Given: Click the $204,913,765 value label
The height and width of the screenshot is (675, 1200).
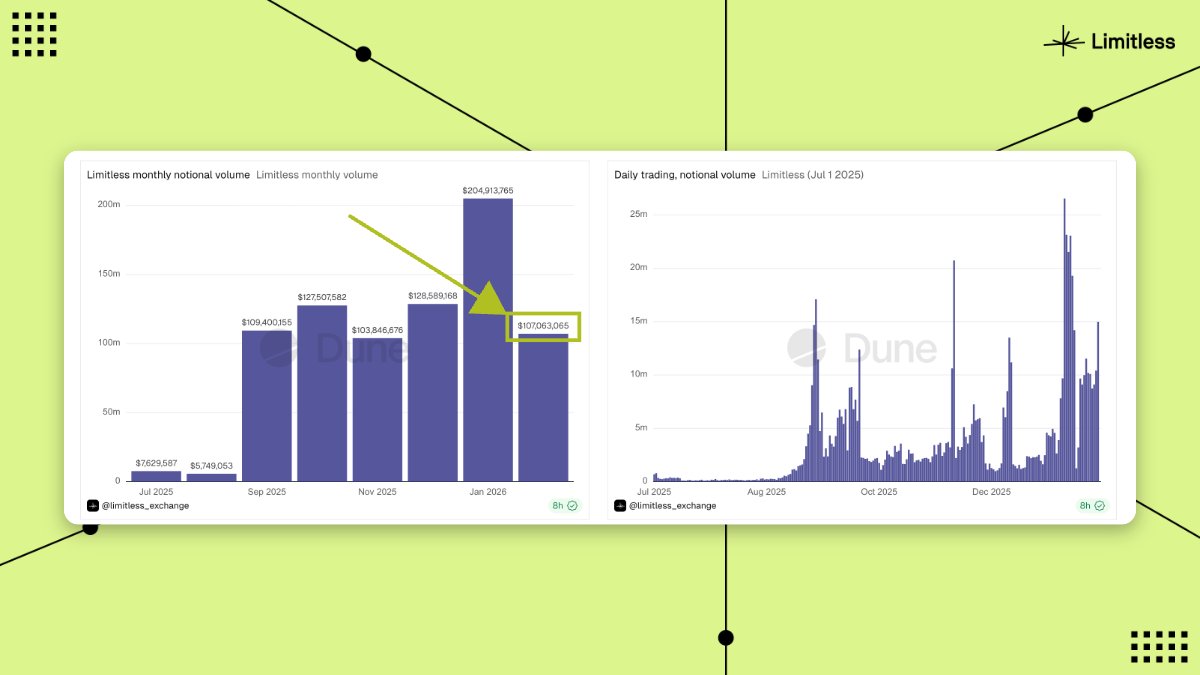Looking at the screenshot, I should (x=488, y=190).
